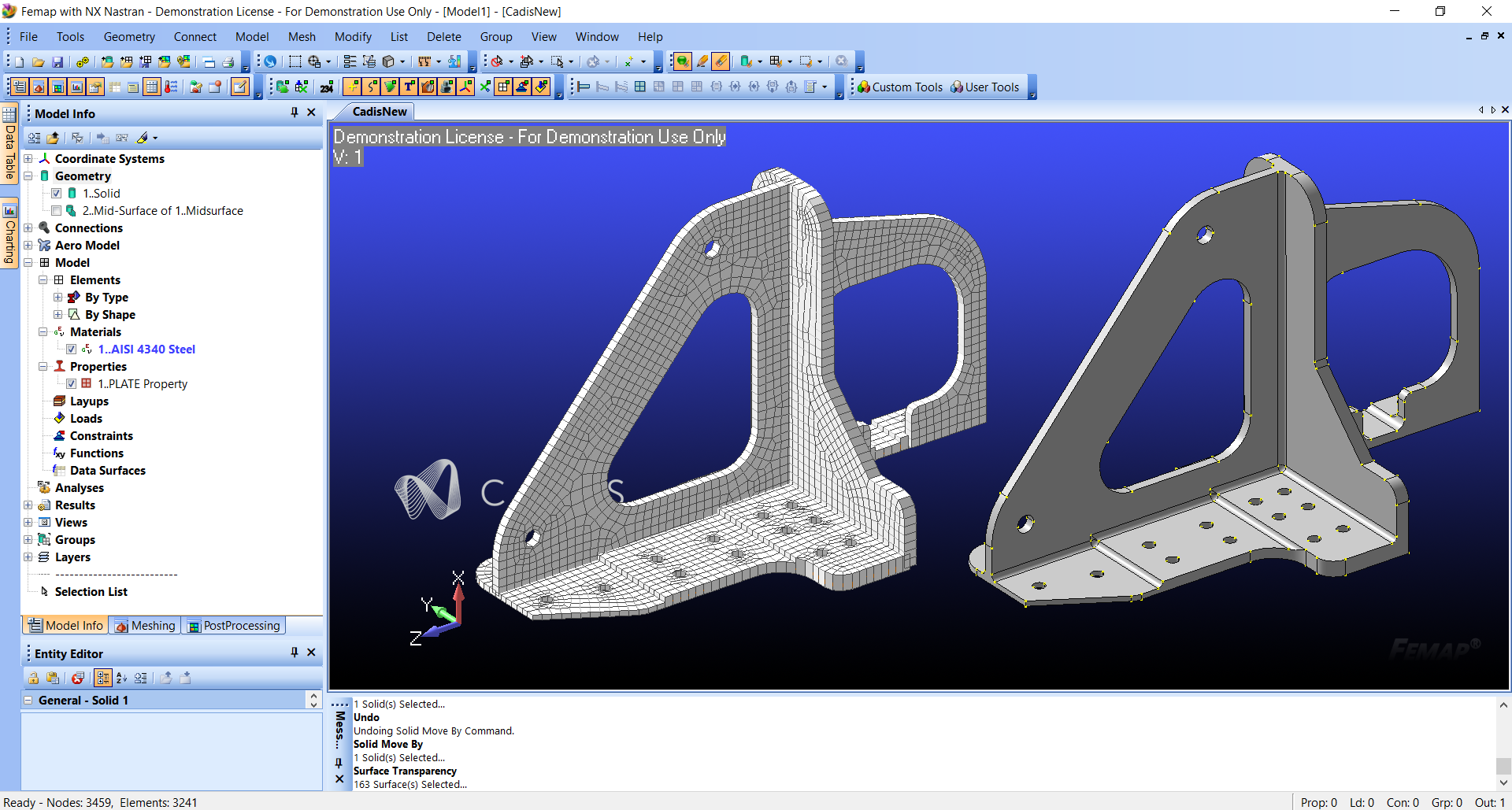The width and height of the screenshot is (1512, 810).
Task: Click the Open file folder icon
Action: [x=38, y=61]
